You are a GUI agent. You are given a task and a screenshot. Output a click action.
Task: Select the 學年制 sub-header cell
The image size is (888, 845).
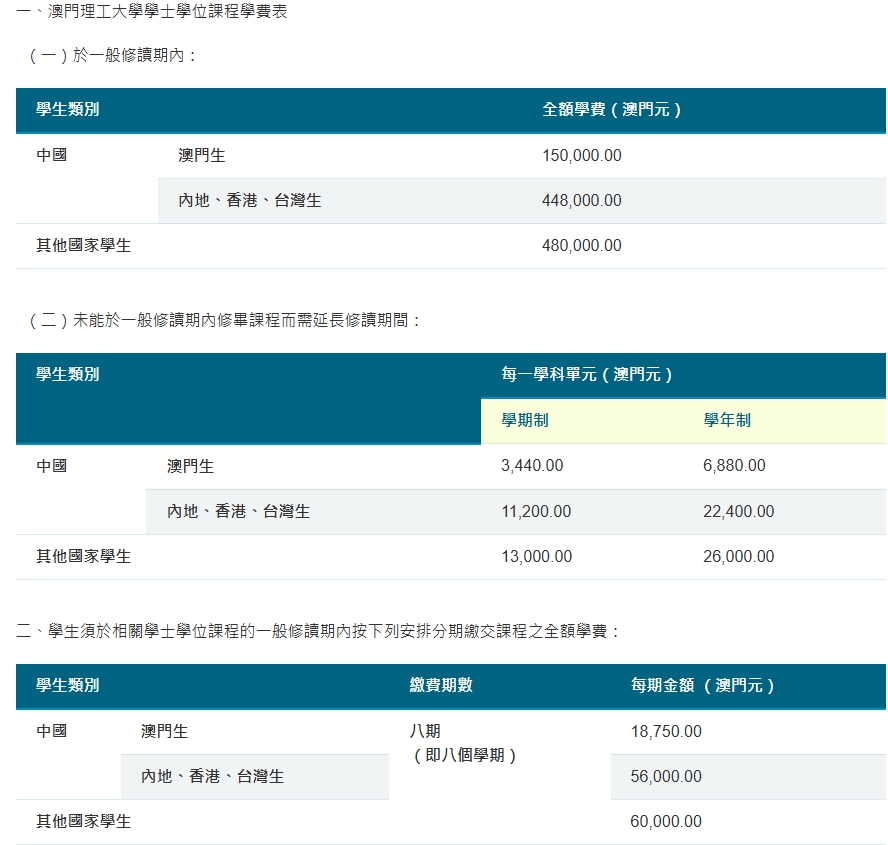727,421
